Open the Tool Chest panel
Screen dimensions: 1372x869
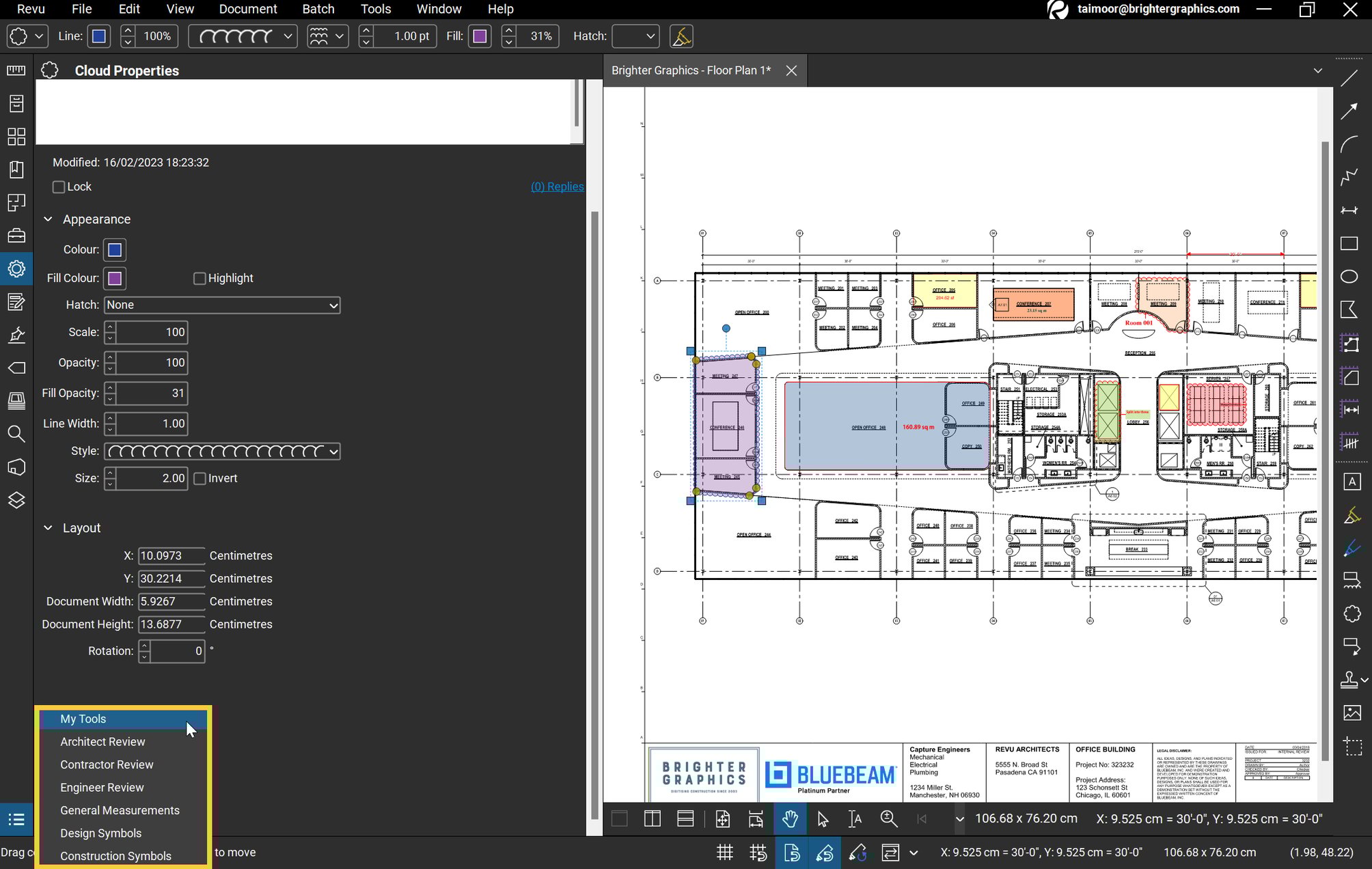(x=16, y=235)
